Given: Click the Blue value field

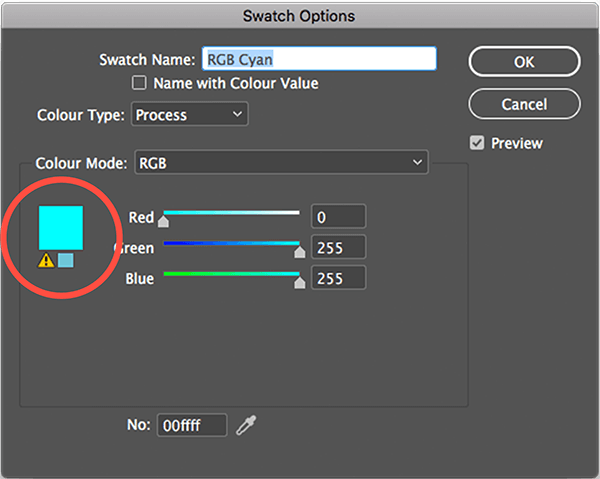Looking at the screenshot, I should [339, 278].
